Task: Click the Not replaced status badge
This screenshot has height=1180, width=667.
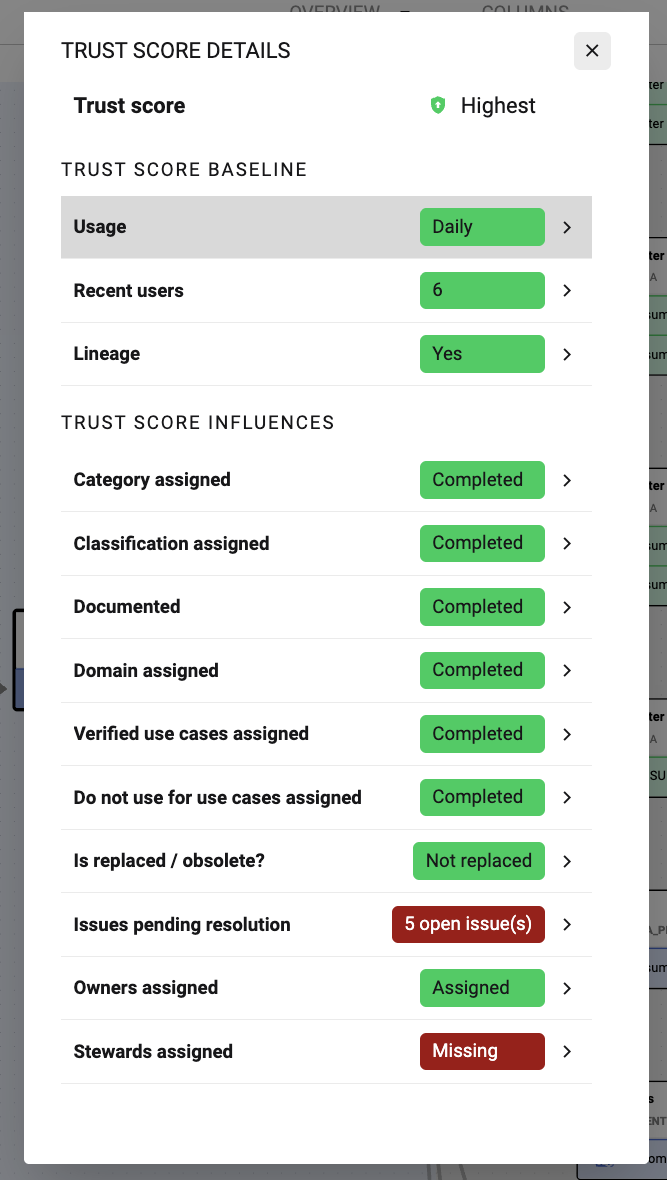Action: [x=479, y=861]
